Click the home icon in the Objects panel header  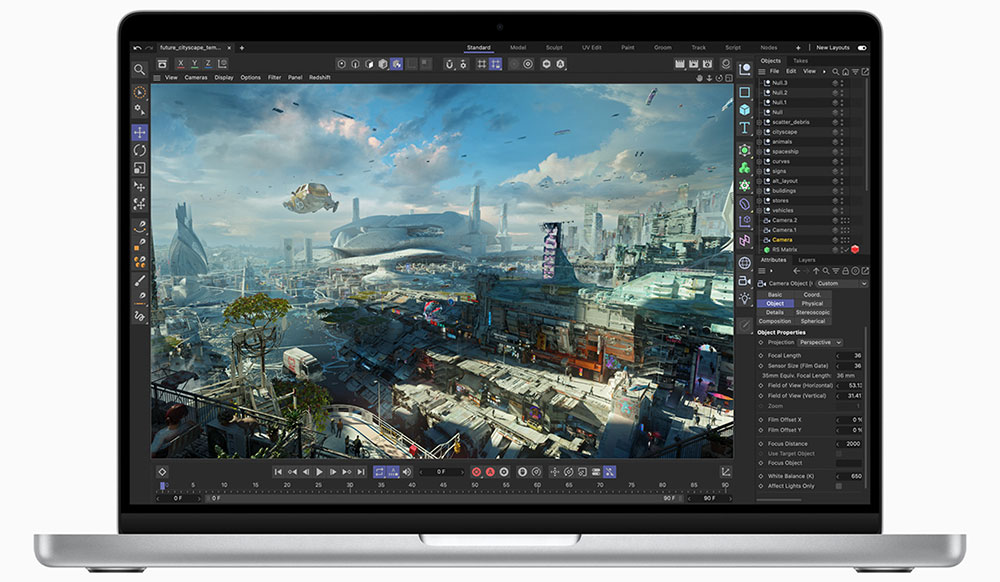(x=846, y=72)
